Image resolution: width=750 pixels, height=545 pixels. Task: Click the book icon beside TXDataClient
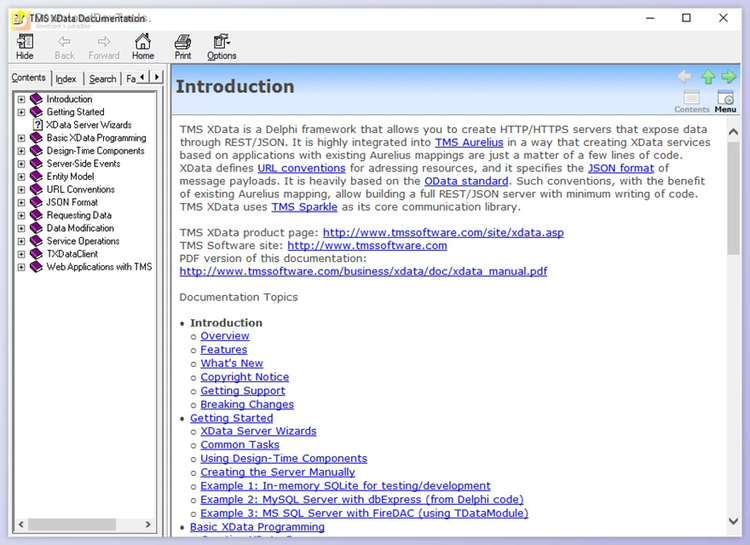(x=36, y=255)
